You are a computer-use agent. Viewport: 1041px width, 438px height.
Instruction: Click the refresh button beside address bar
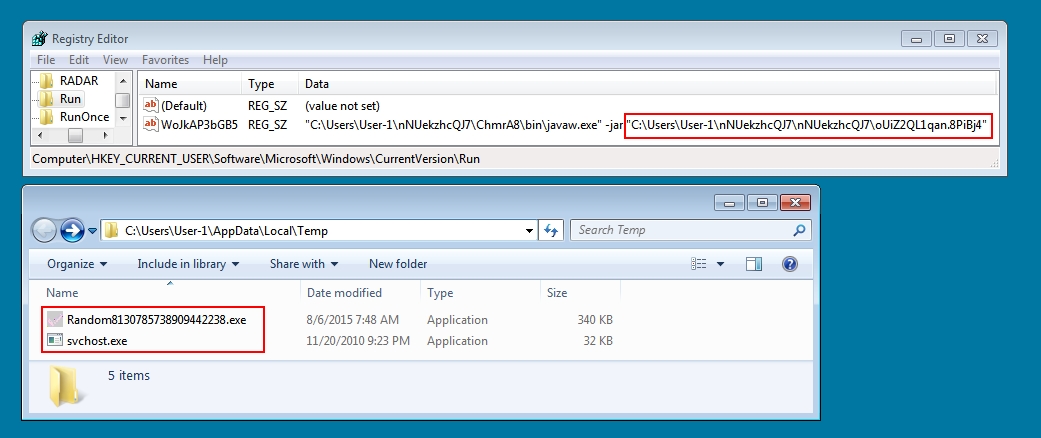551,230
